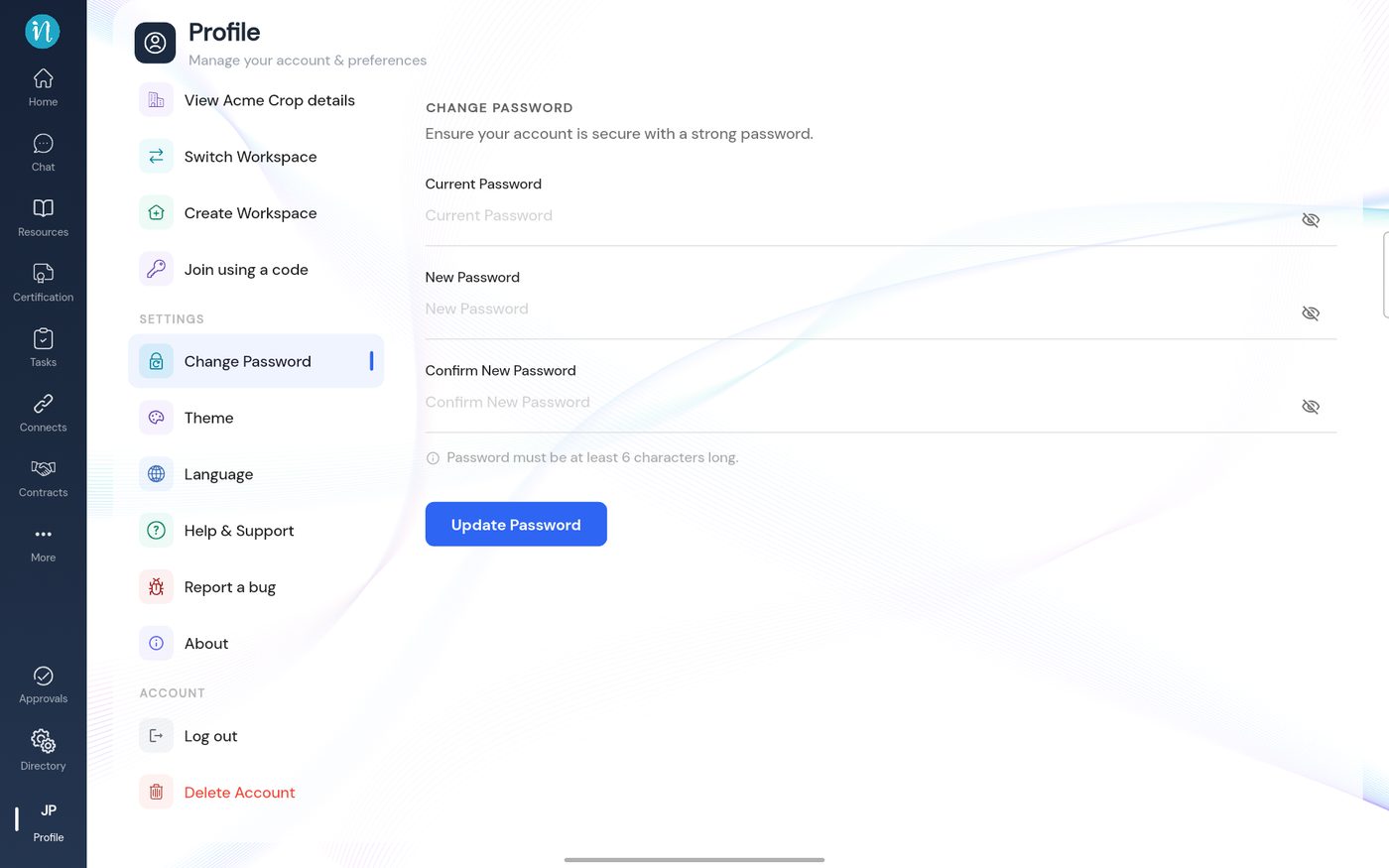This screenshot has width=1389, height=868.
Task: Click the Profile header avatar icon
Action: tap(156, 43)
